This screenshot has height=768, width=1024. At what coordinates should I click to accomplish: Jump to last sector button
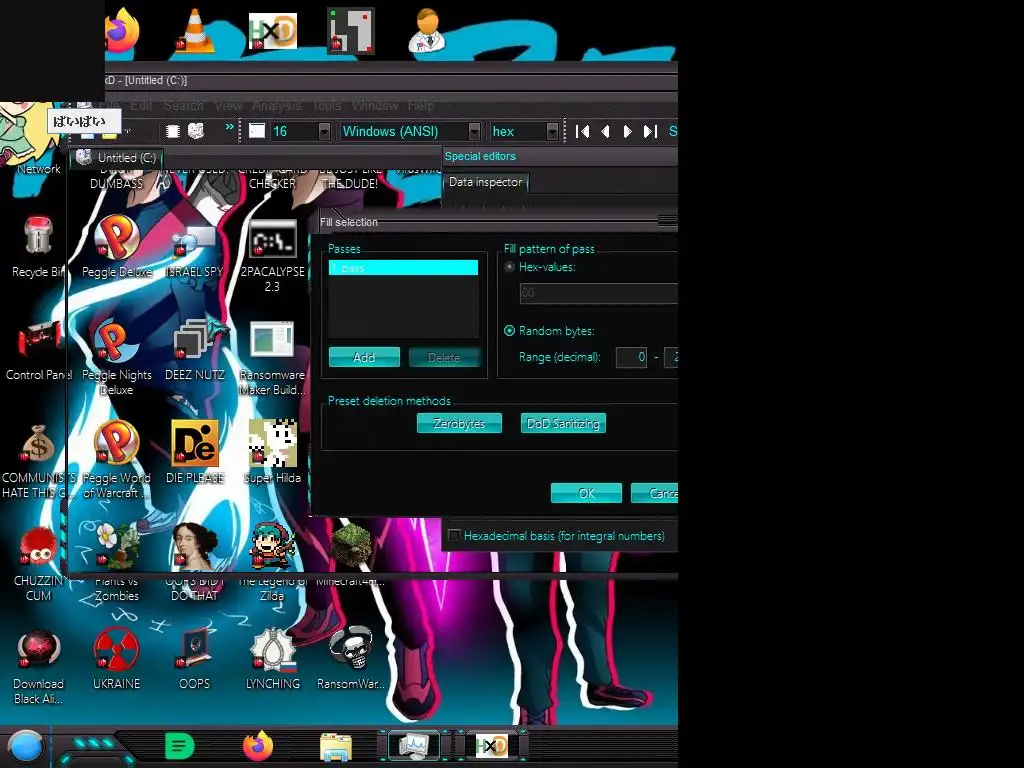650,131
